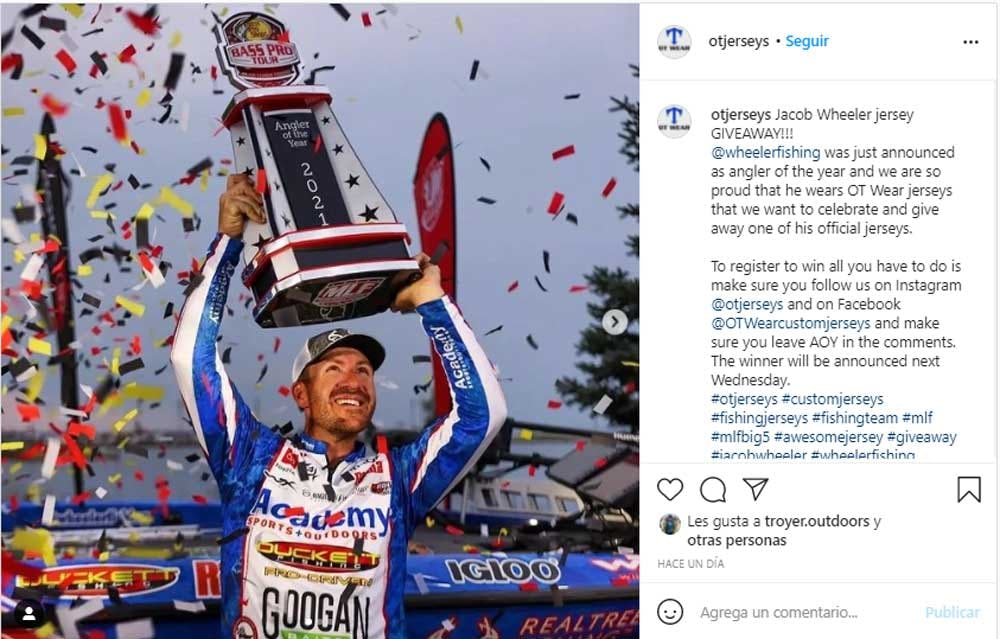The image size is (1000, 639).
Task: Open comments via speech bubble icon
Action: 713,490
